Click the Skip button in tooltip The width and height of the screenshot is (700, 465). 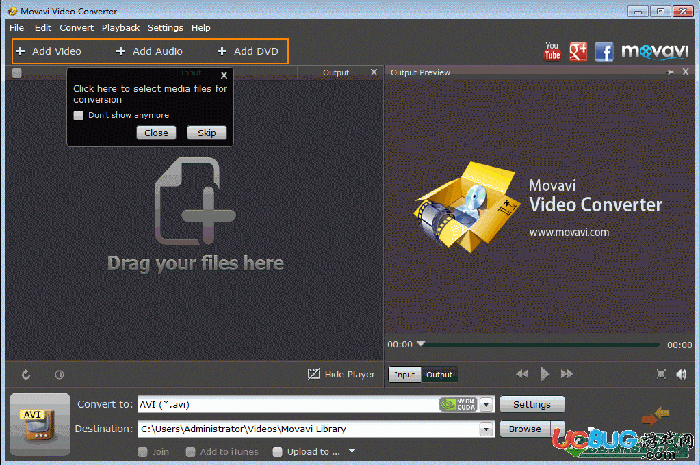point(206,133)
